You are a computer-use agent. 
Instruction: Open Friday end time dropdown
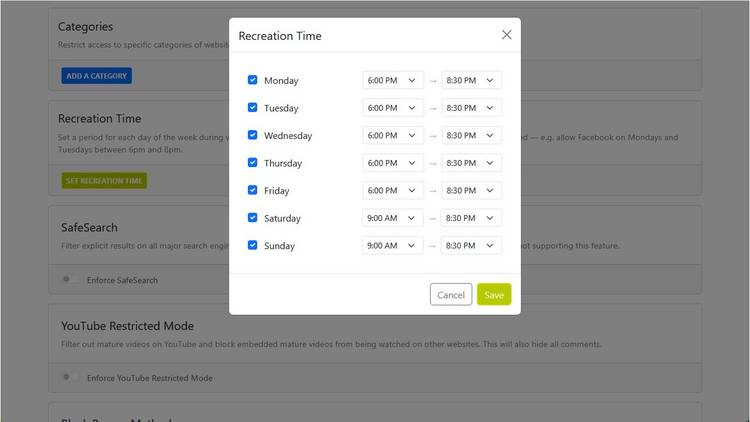(471, 190)
